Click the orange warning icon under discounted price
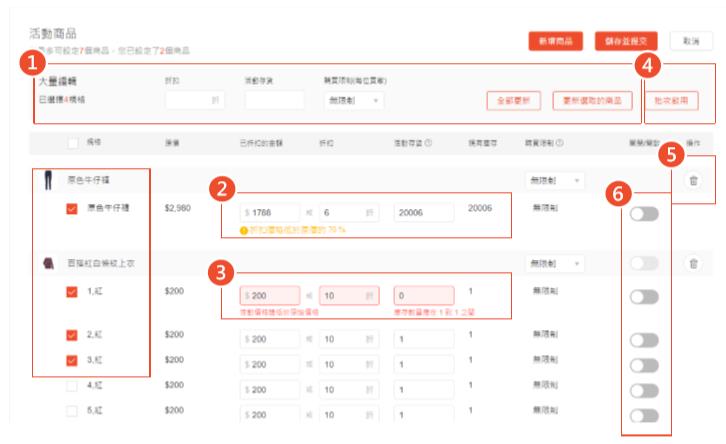This screenshot has width=726, height=444. [x=244, y=229]
